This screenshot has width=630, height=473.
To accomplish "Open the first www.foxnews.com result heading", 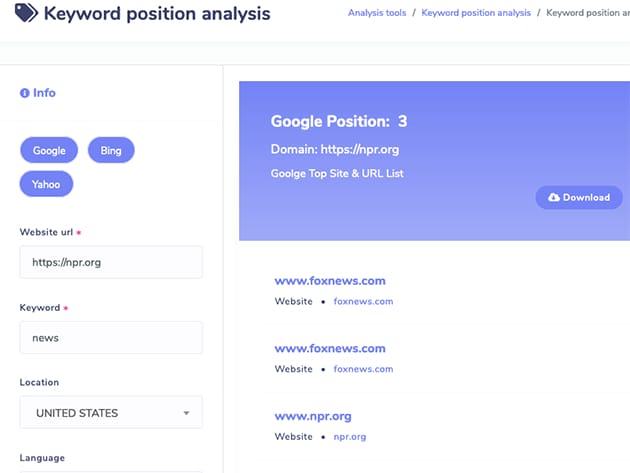I will point(330,281).
